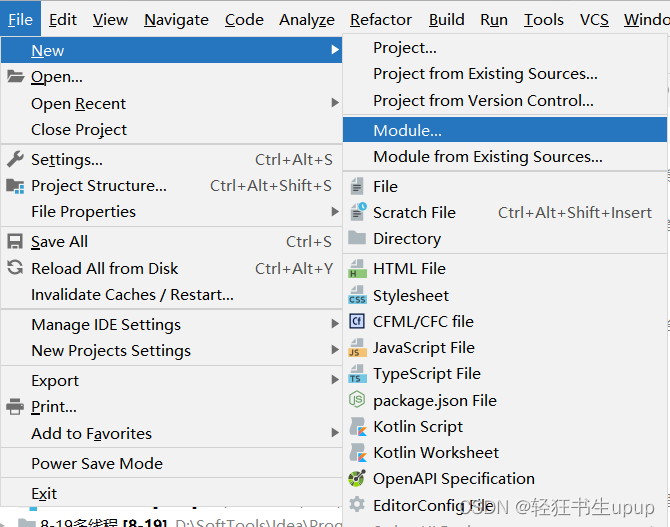
Task: Click the Print printer icon
Action: [15, 406]
